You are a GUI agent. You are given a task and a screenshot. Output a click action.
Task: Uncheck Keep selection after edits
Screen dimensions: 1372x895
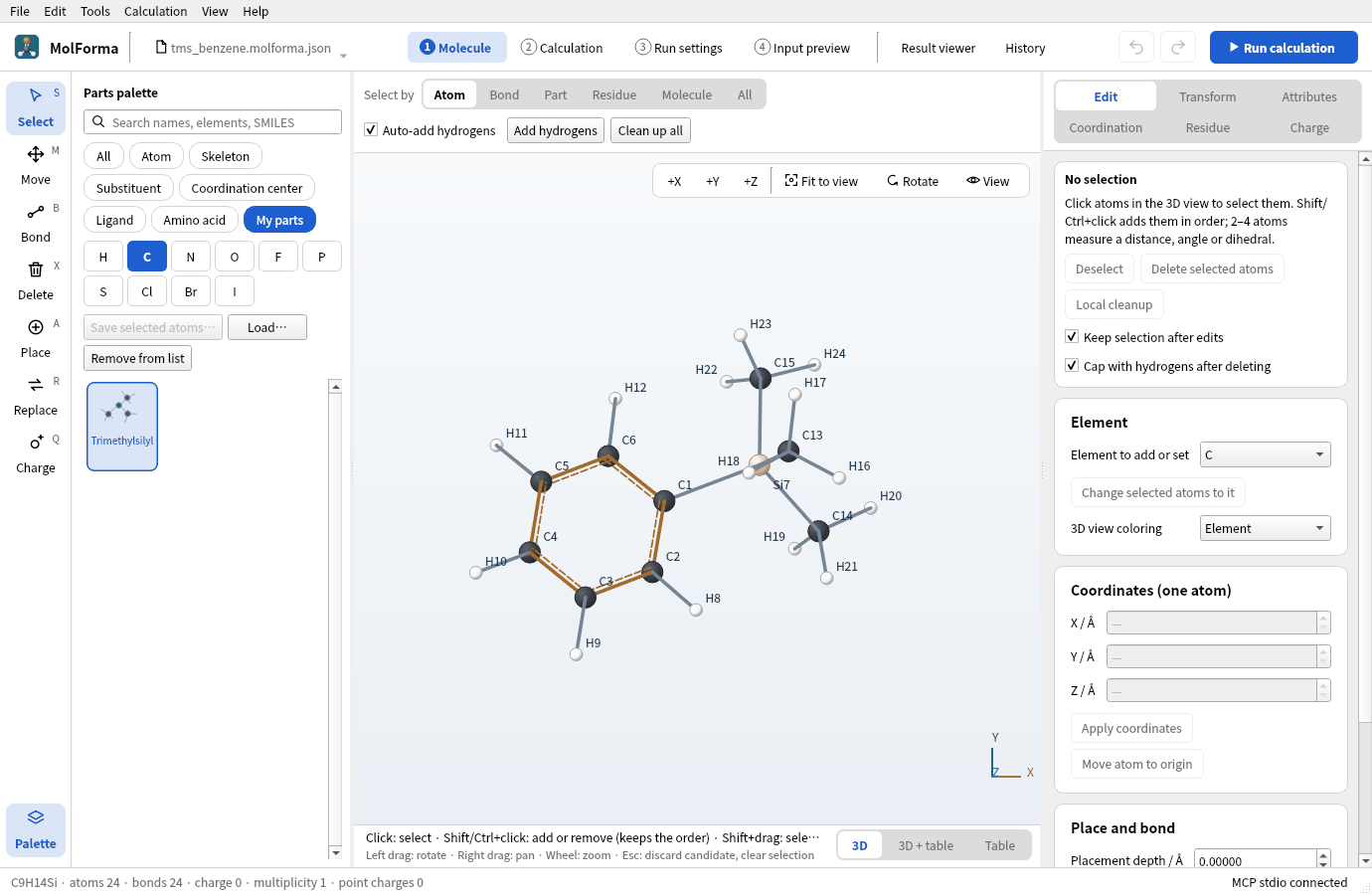[1072, 337]
